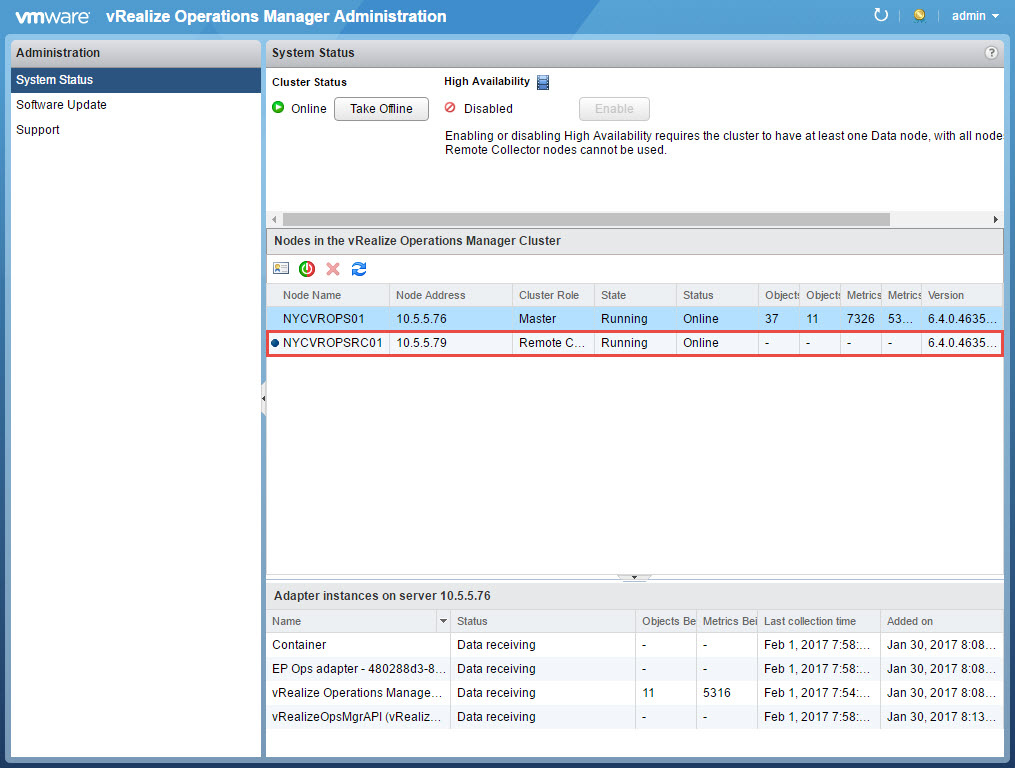Viewport: 1015px width, 768px height.
Task: Sort by the State column header
Action: click(635, 295)
